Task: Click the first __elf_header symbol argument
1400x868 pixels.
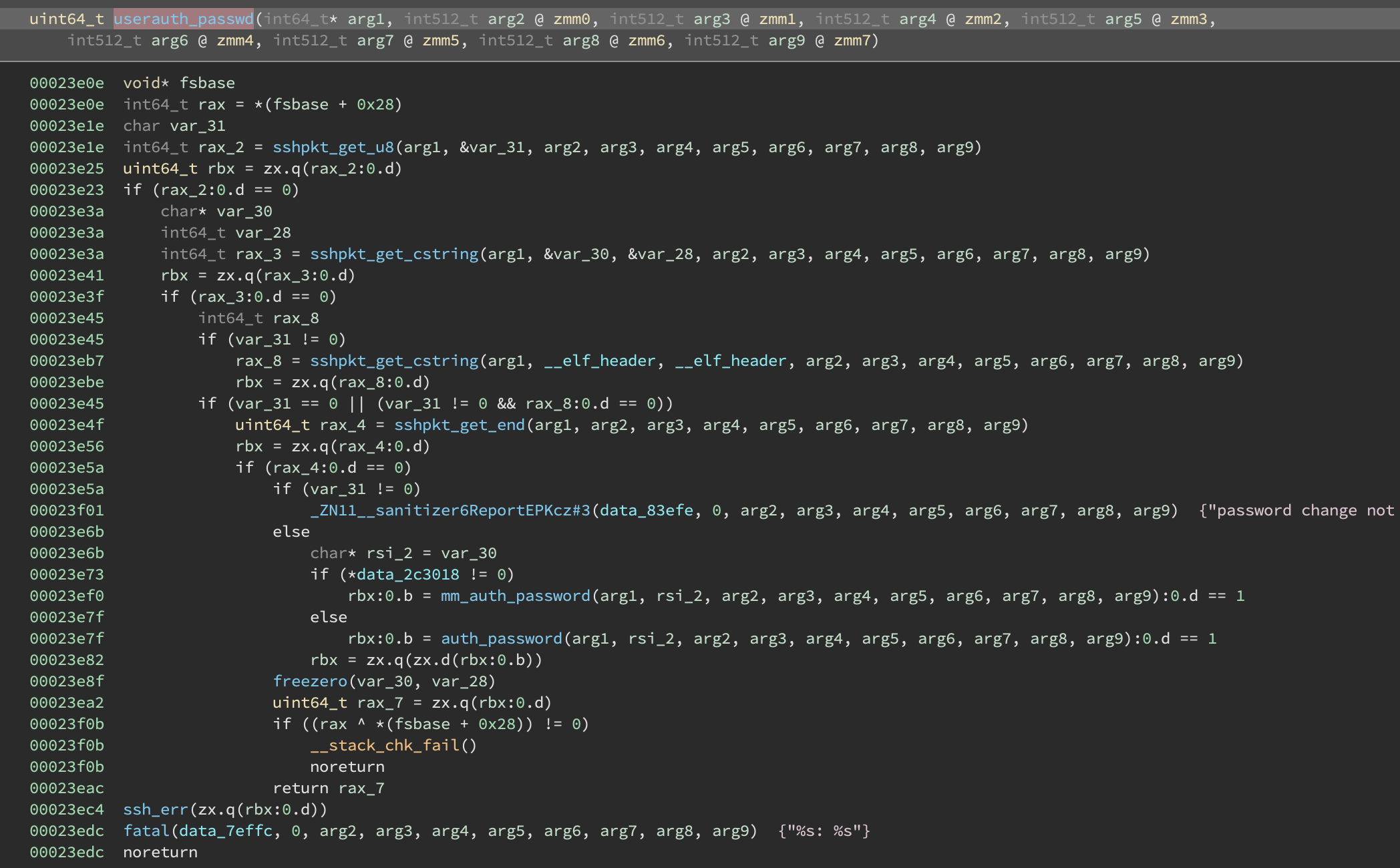Action: pyautogui.click(x=599, y=361)
